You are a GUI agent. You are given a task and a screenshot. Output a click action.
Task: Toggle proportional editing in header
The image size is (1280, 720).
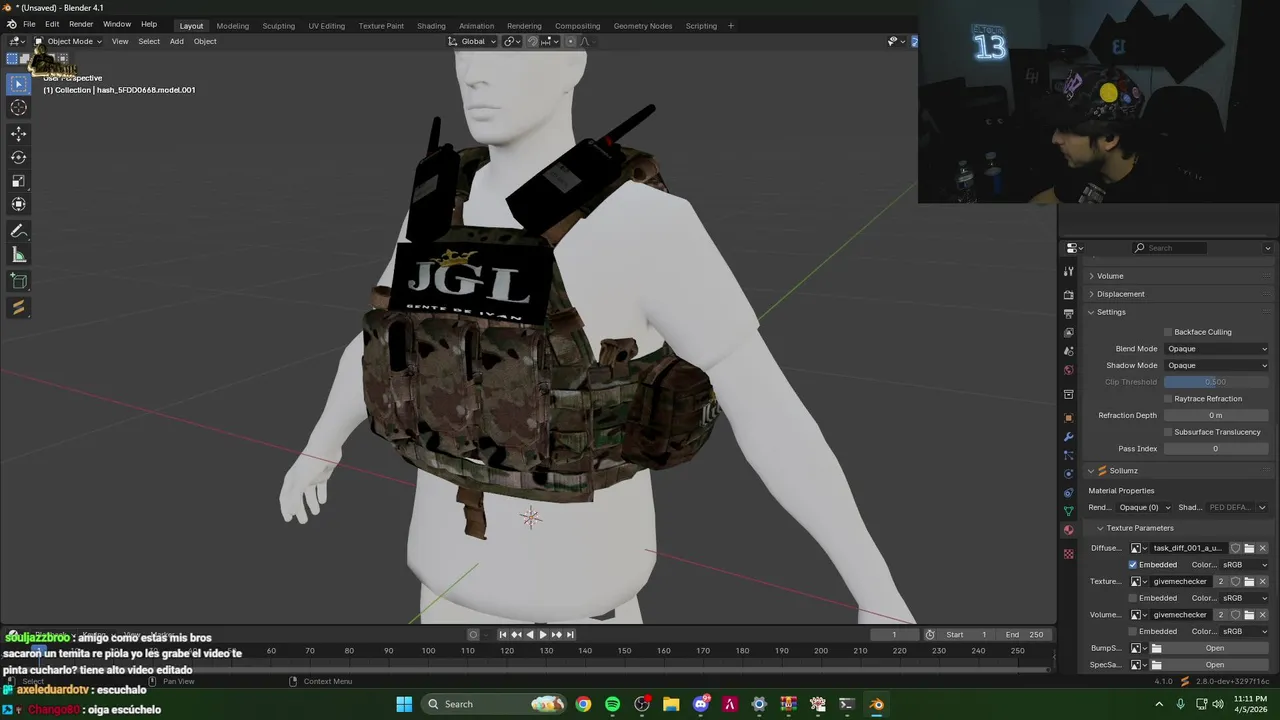571,41
